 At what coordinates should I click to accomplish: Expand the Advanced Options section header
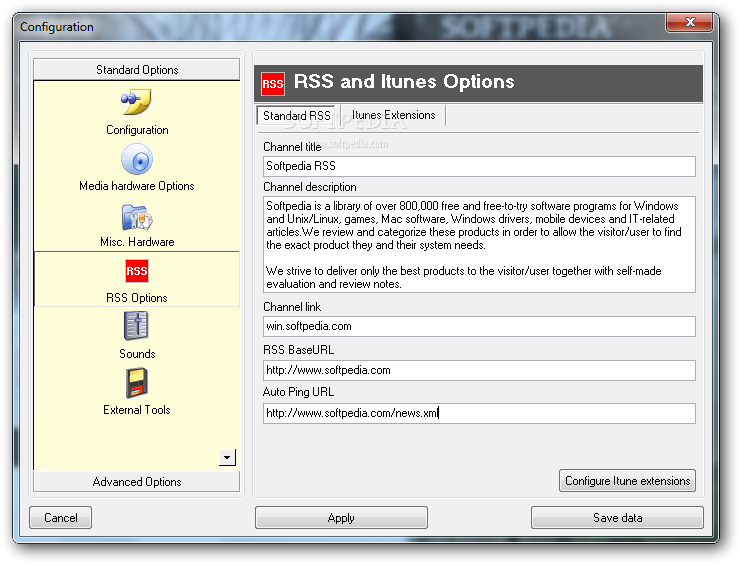[x=137, y=482]
